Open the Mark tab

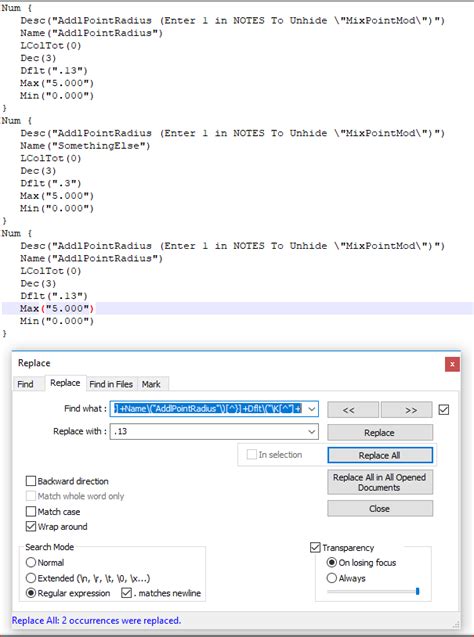click(x=151, y=384)
